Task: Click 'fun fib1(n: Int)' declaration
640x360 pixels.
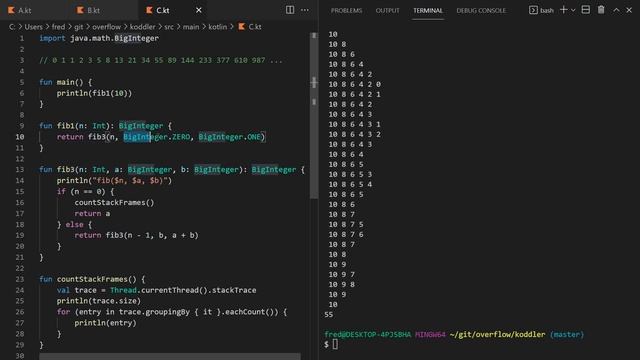Action: [x=77, y=126]
